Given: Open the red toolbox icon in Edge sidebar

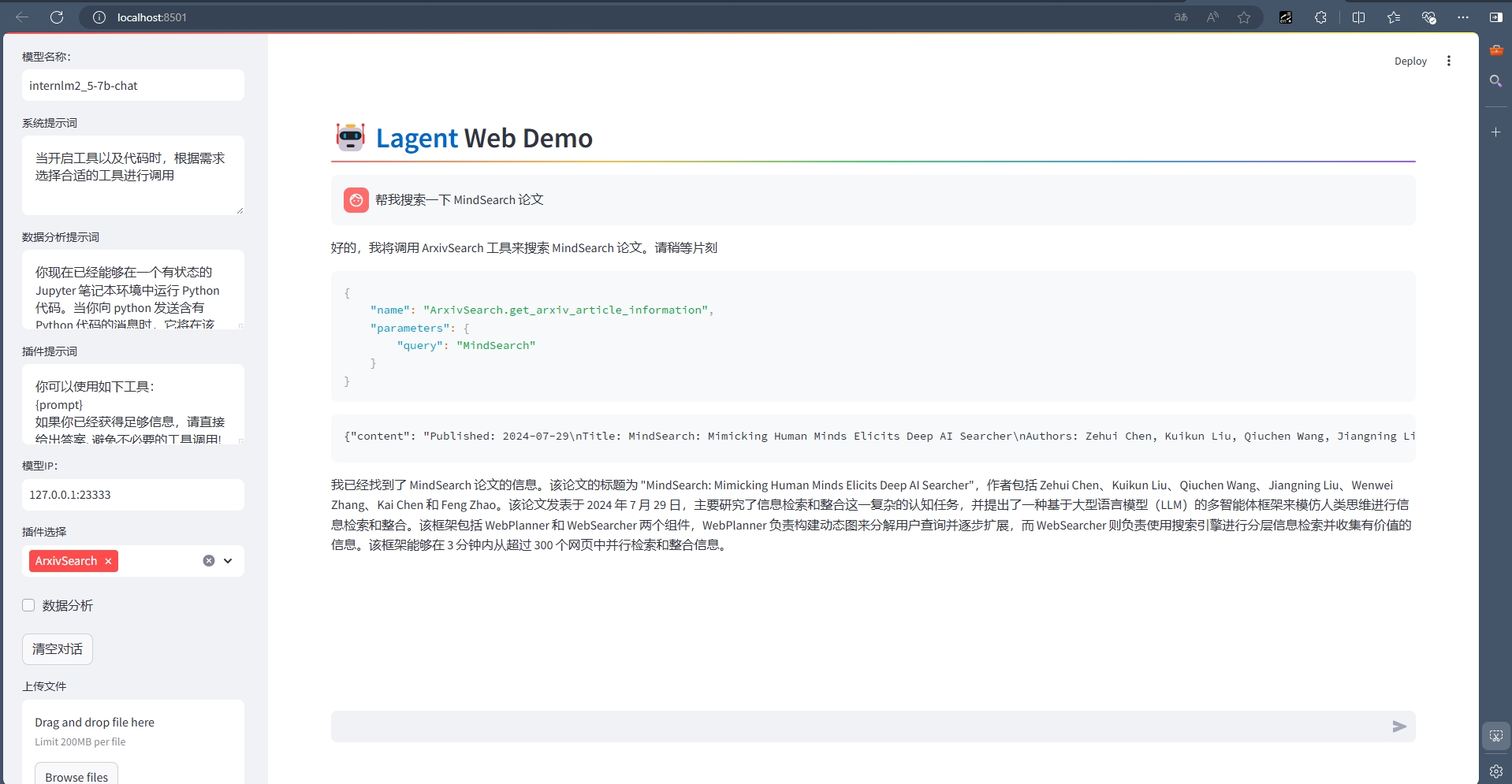Looking at the screenshot, I should click(x=1495, y=50).
